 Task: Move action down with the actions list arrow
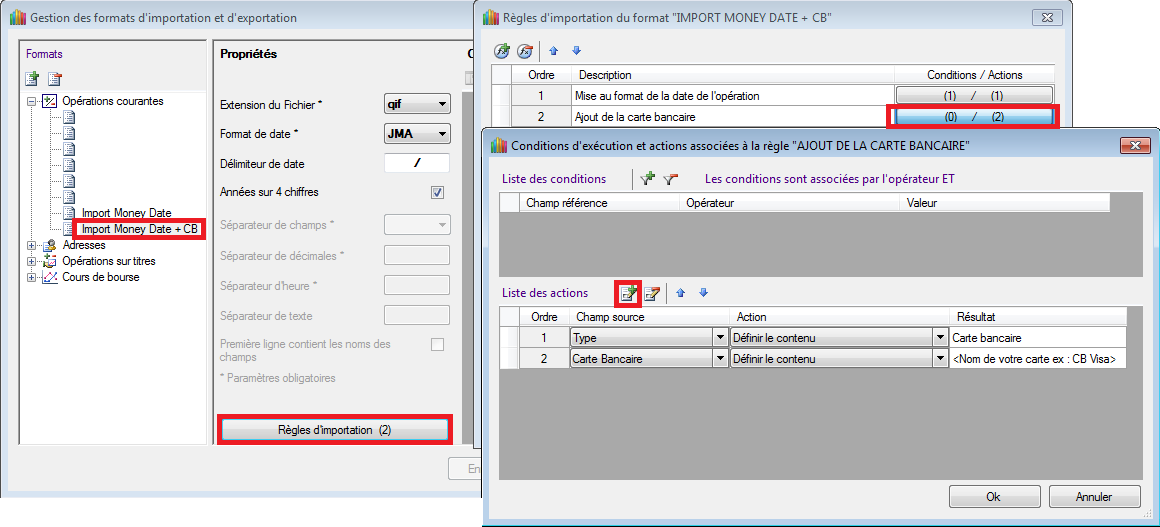coord(703,293)
